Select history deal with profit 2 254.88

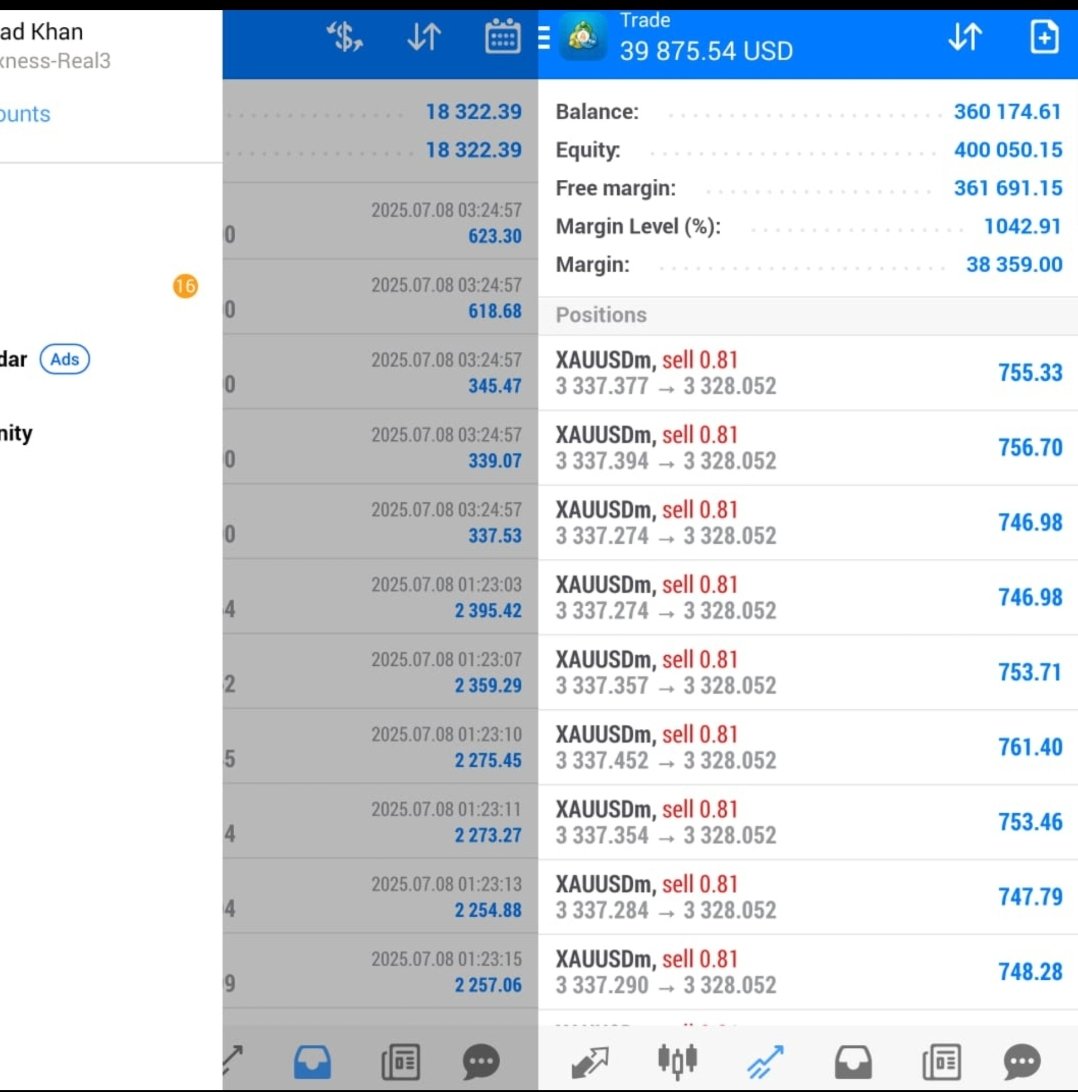(x=380, y=896)
